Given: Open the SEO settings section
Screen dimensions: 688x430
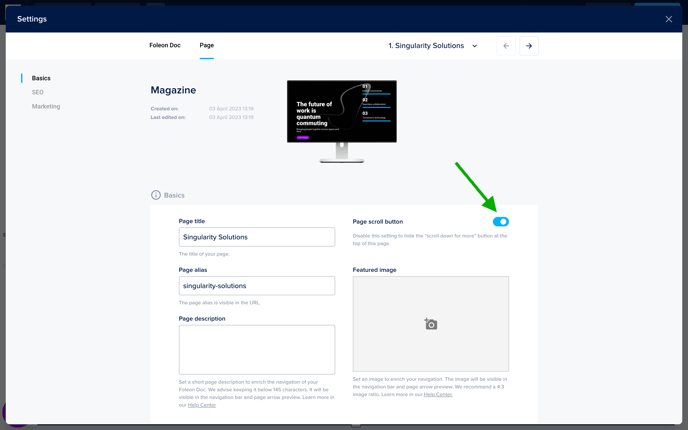Looking at the screenshot, I should tap(37, 92).
